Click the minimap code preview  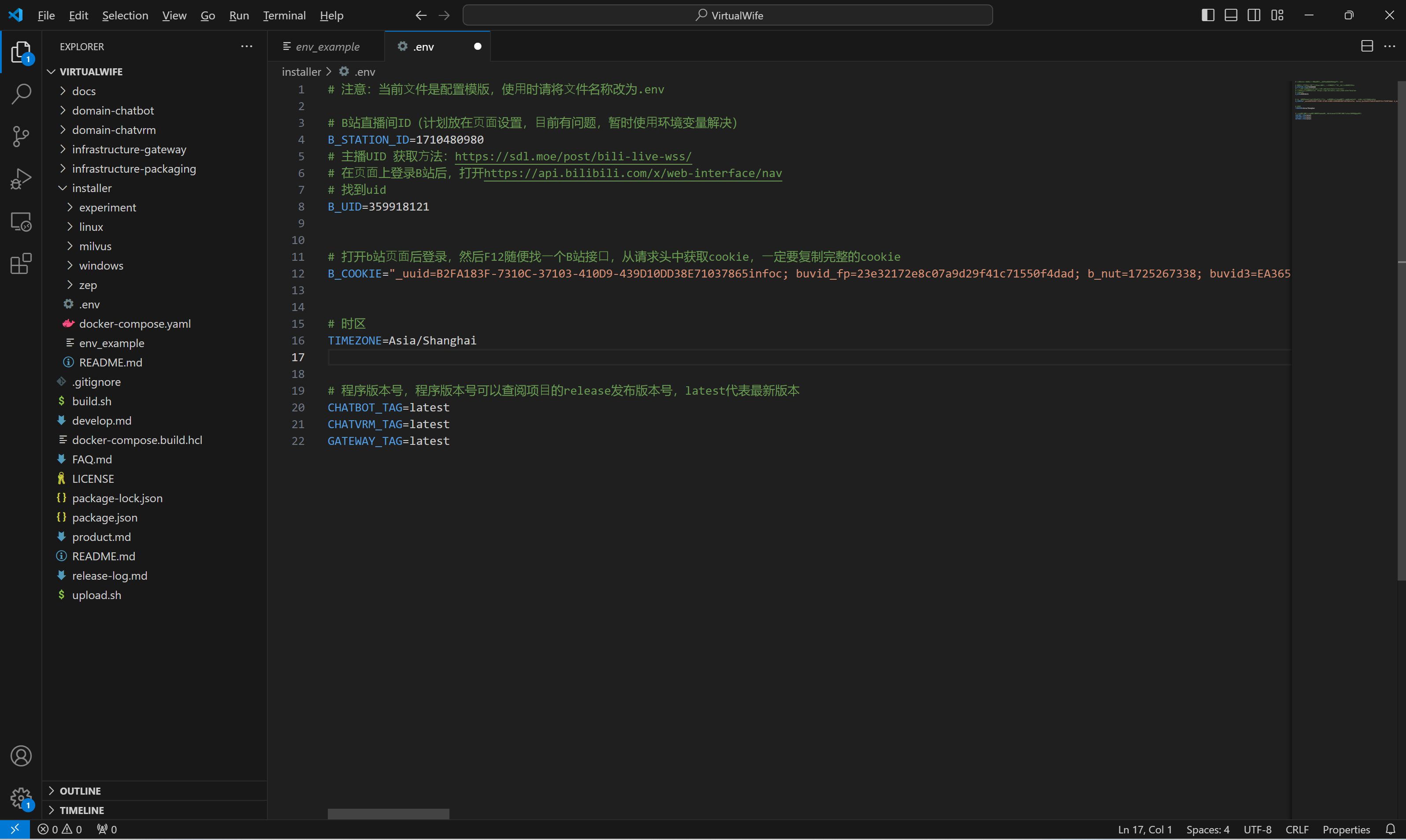[x=1344, y=101]
